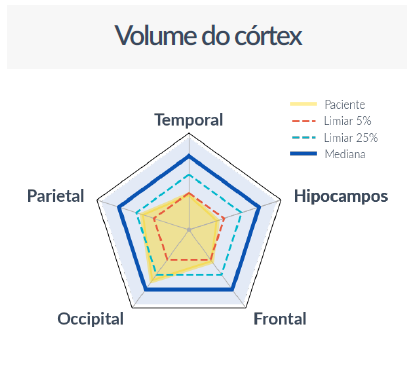Select the Hipocampos axis label

341,196
